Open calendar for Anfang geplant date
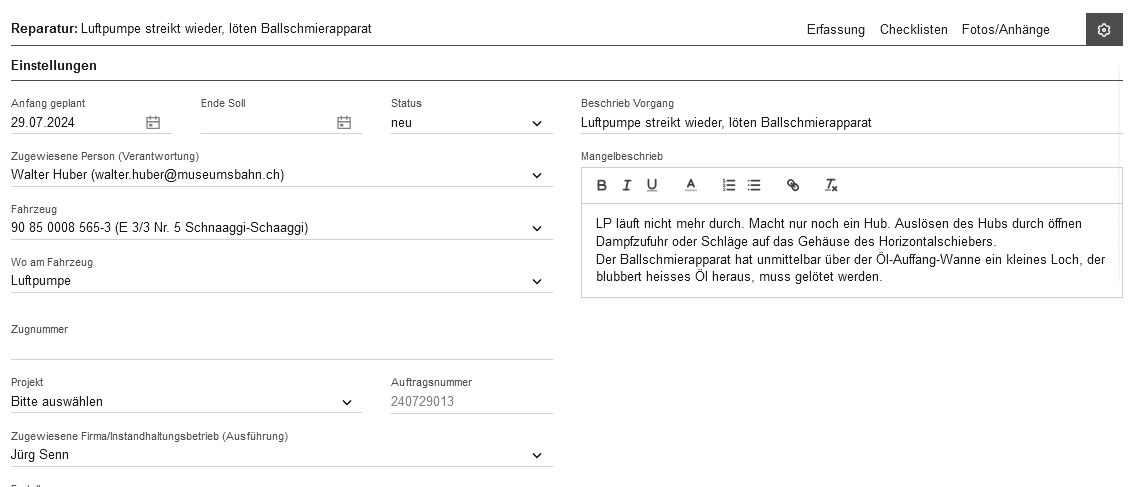Screen dimensions: 1131x487 pos(153,123)
